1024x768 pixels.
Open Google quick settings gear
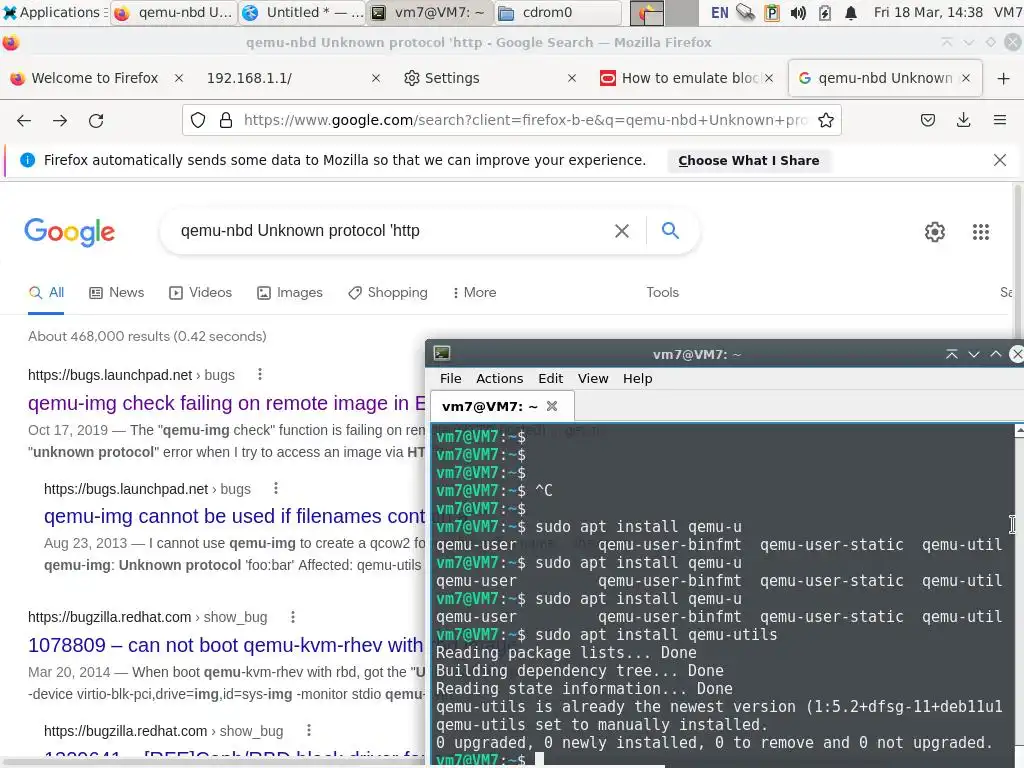[935, 232]
